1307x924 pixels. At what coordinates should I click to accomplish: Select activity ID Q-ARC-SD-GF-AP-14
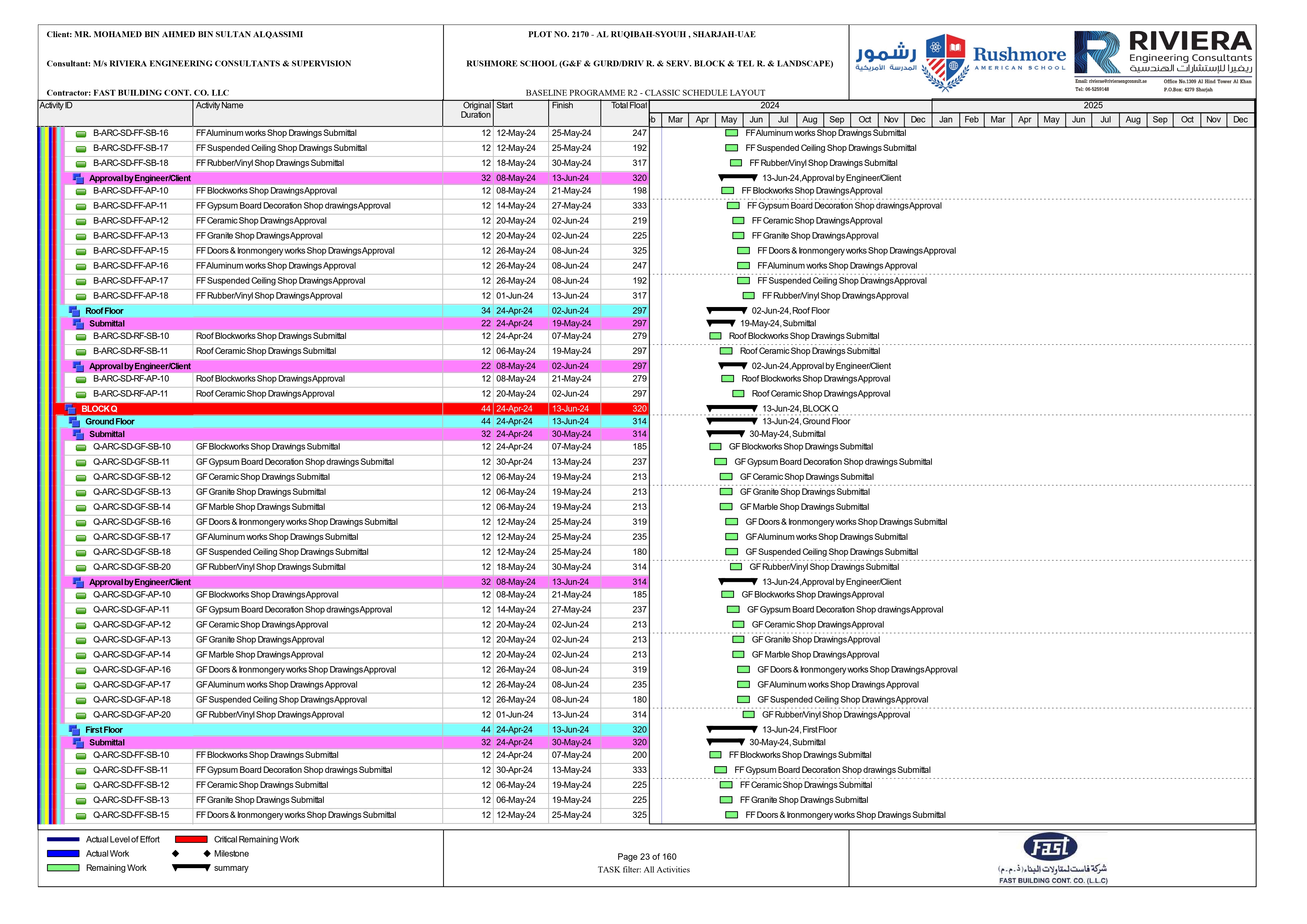tap(132, 655)
